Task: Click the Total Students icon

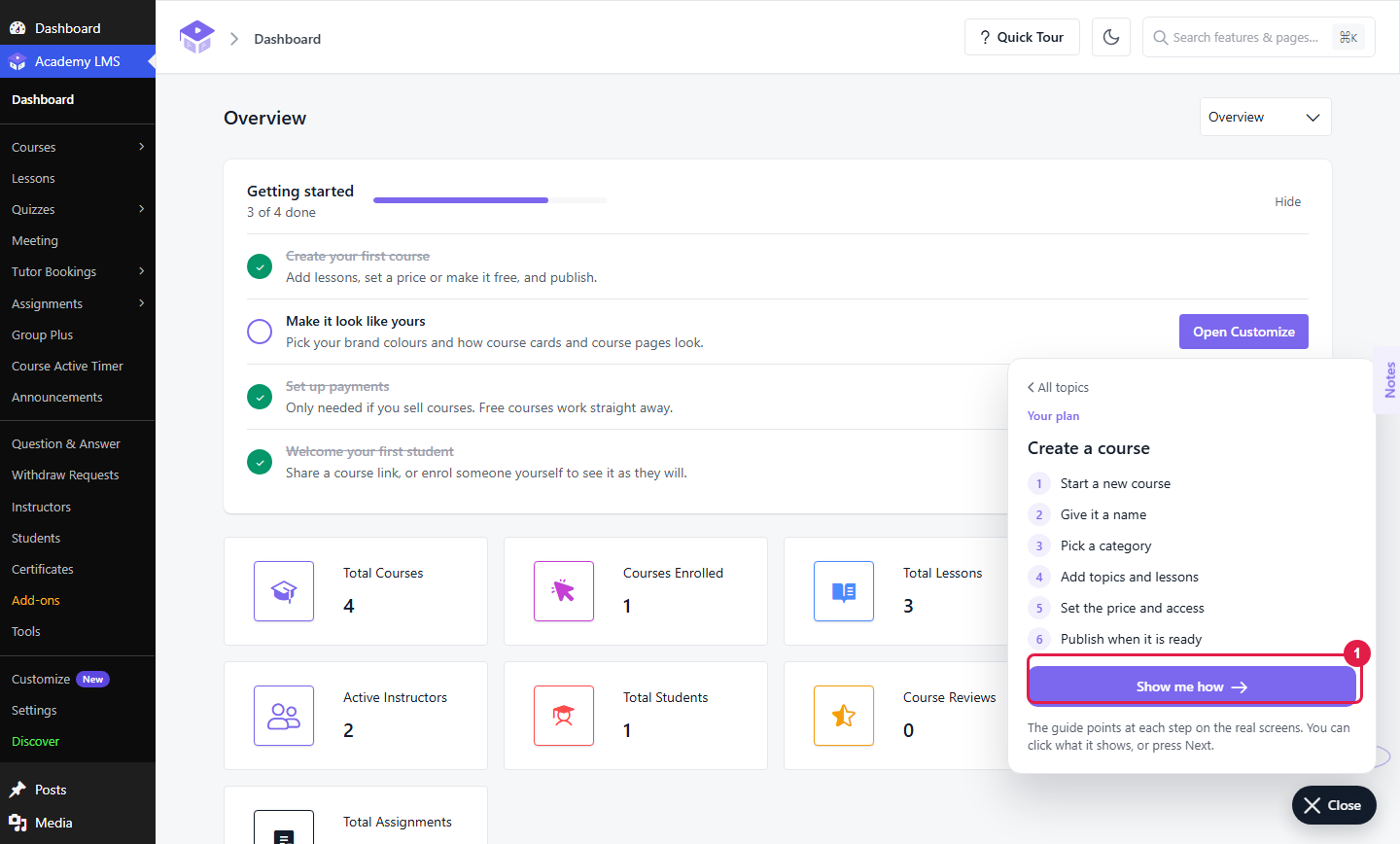Action: click(564, 716)
